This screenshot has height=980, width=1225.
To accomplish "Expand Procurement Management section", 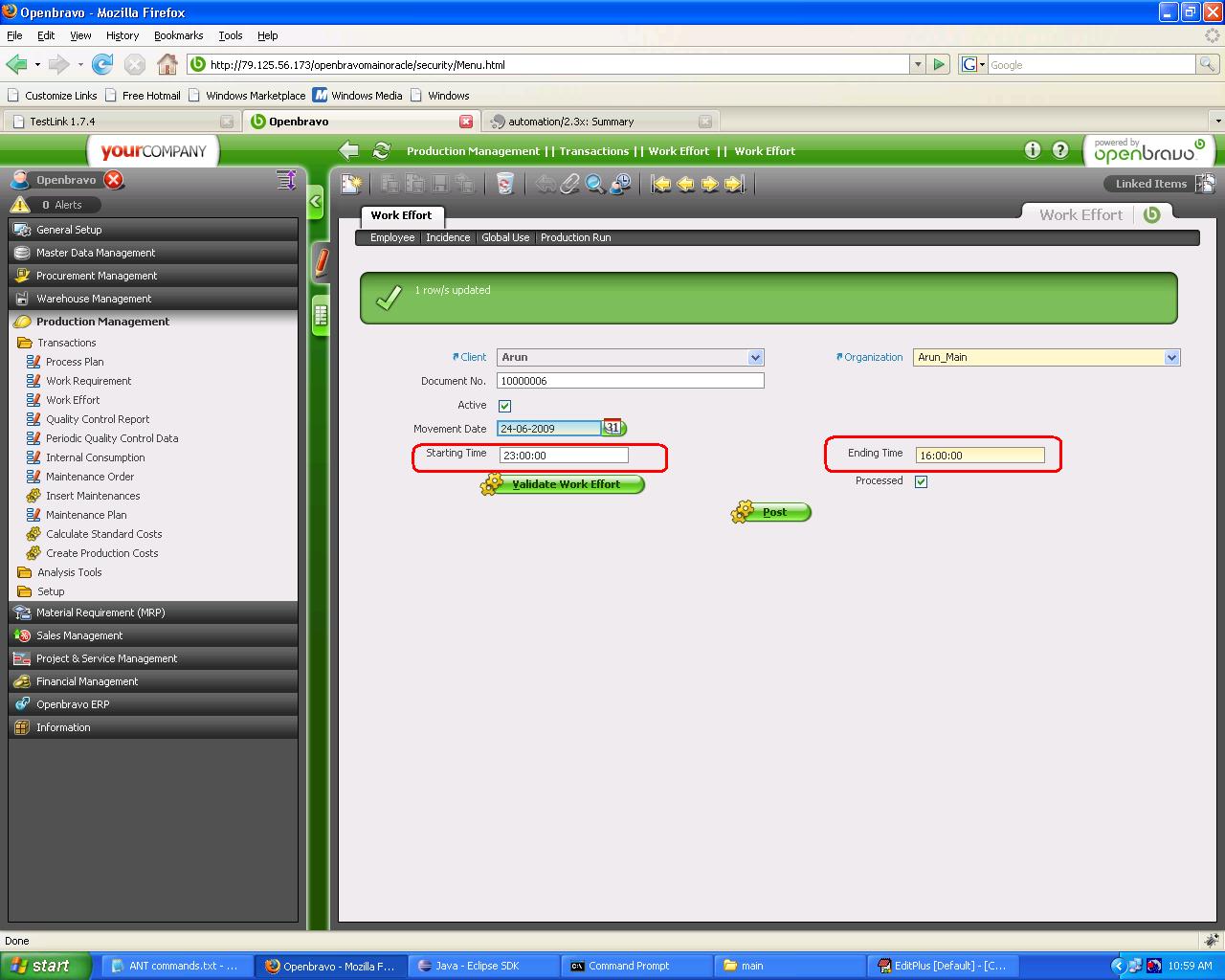I will coord(153,276).
